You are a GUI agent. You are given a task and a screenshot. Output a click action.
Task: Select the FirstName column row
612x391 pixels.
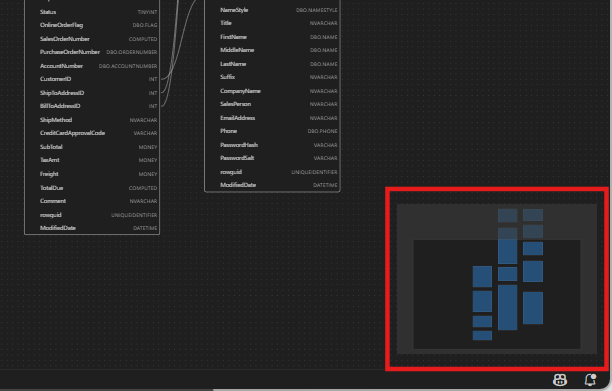tap(272, 37)
